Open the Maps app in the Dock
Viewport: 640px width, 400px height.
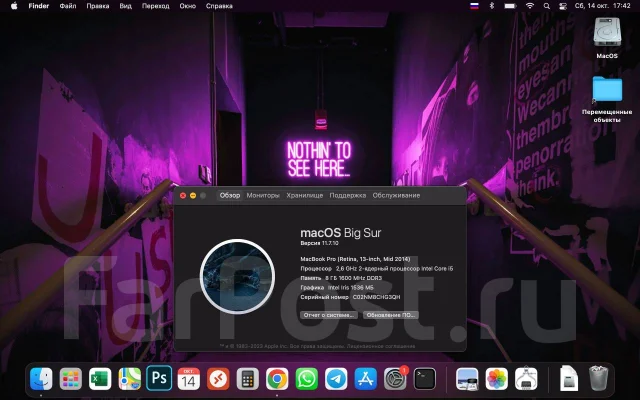pyautogui.click(x=129, y=379)
